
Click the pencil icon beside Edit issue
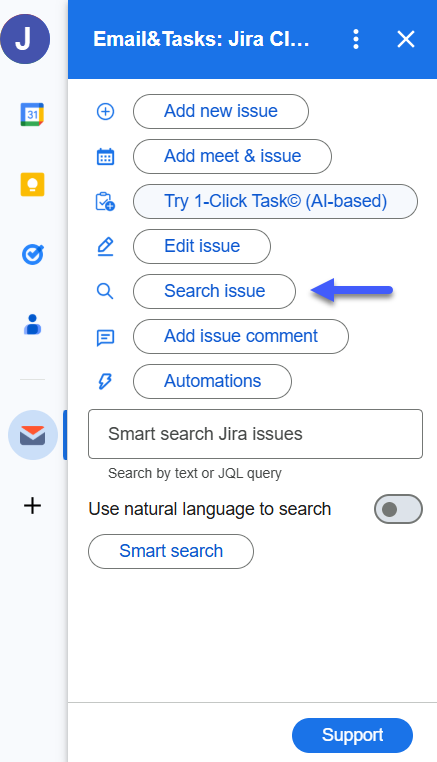coord(105,246)
